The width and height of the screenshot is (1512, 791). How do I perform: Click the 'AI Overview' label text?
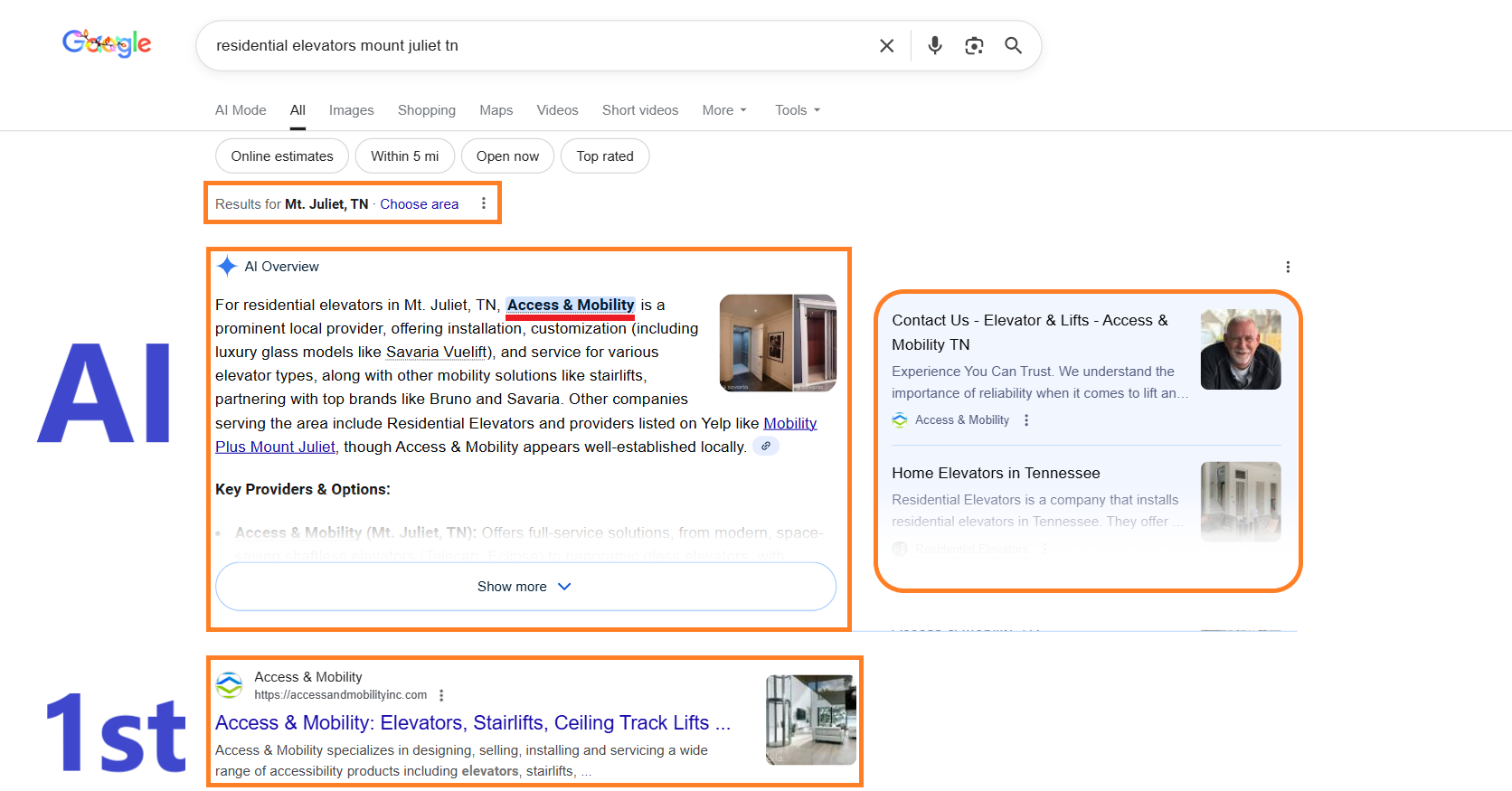pos(281,267)
